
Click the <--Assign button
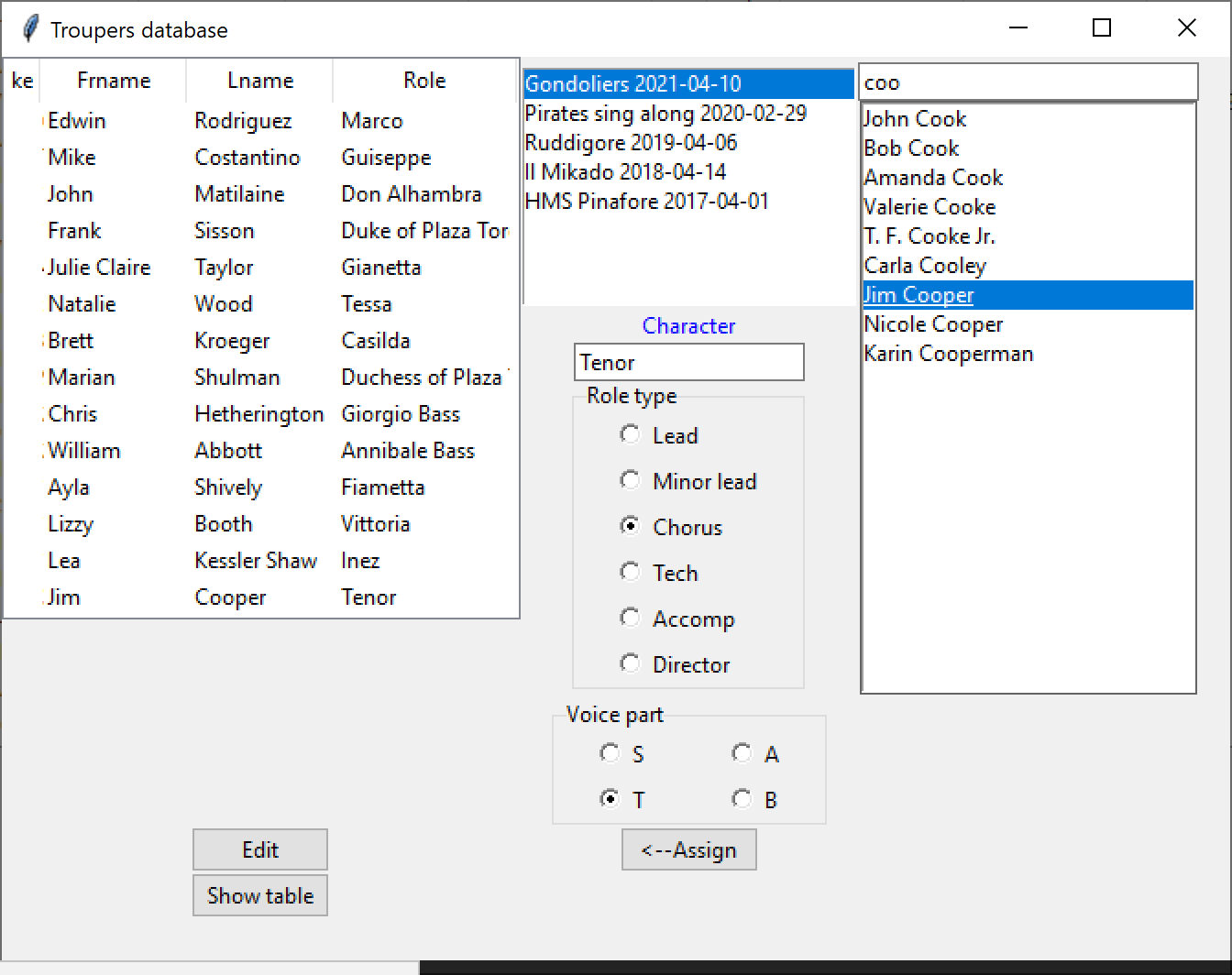tap(689, 849)
